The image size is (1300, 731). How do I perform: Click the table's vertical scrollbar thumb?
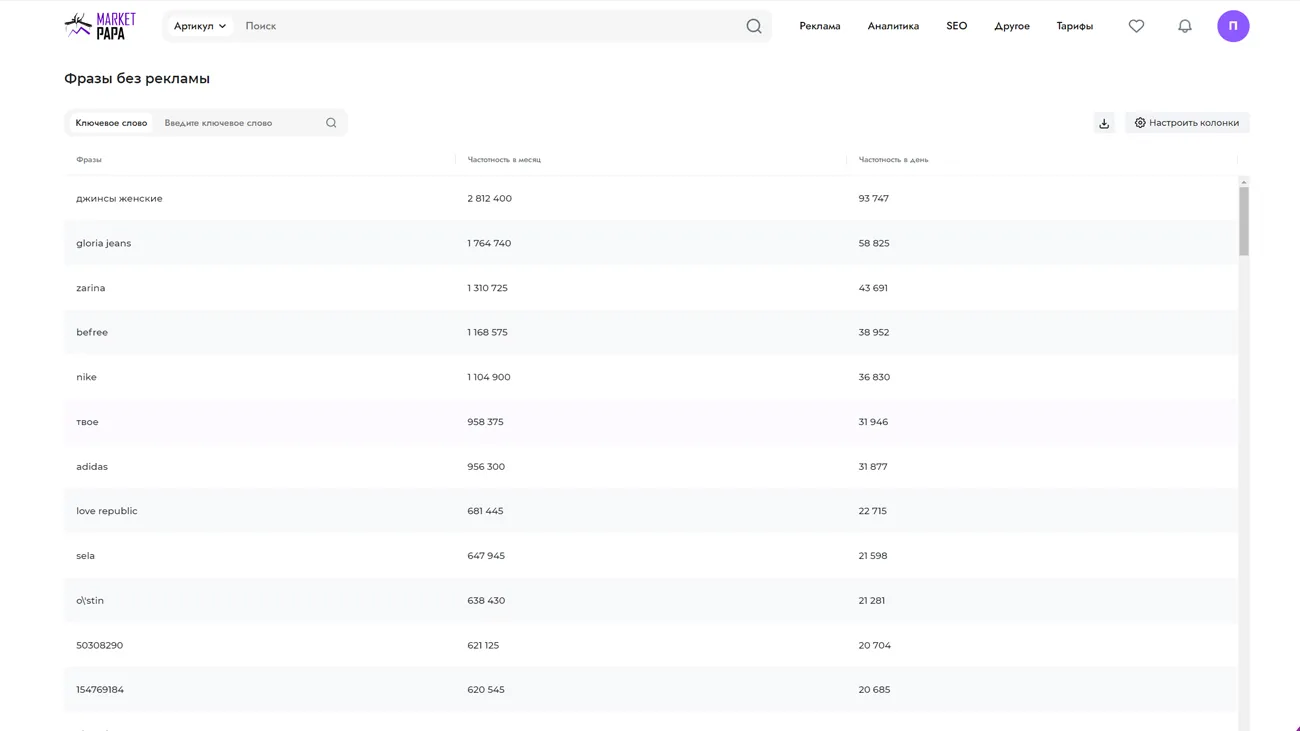[x=1243, y=220]
